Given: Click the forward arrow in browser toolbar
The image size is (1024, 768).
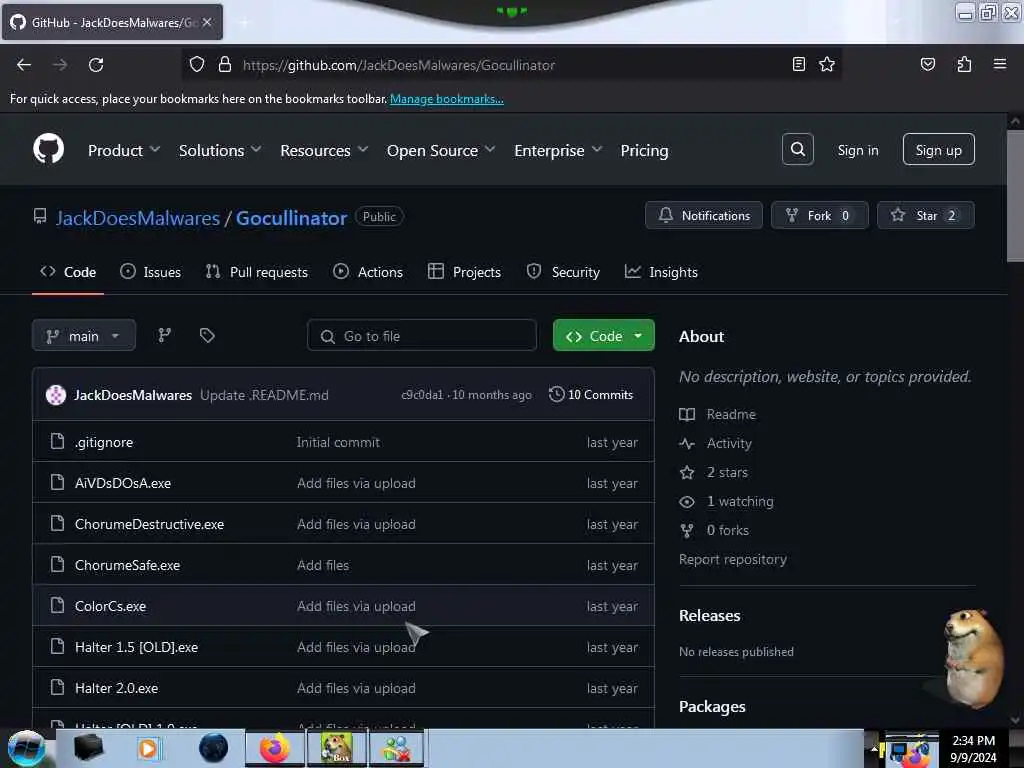Looking at the screenshot, I should 59,65.
